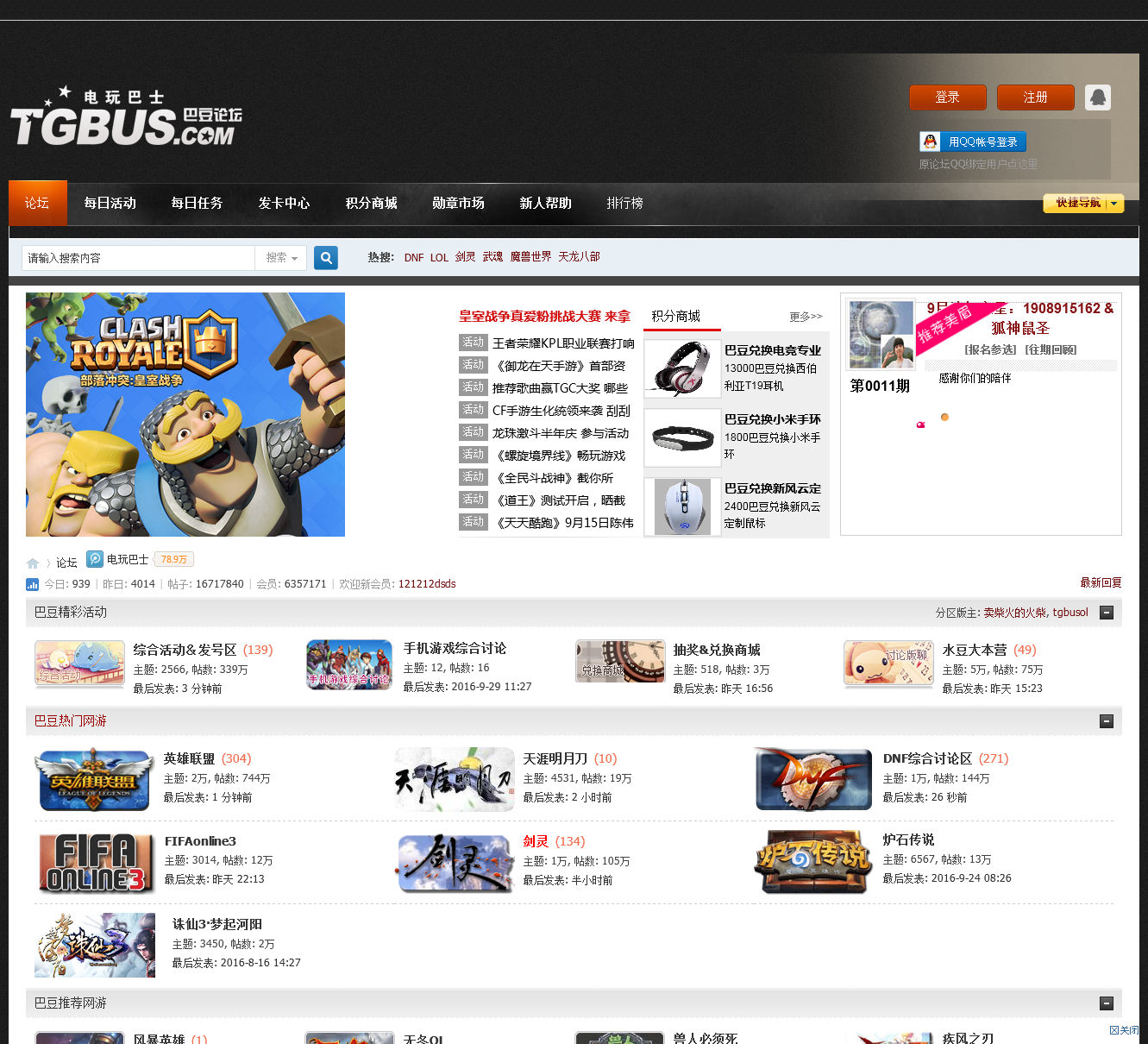
Task: Click the 报名参选 link
Action: point(991,349)
